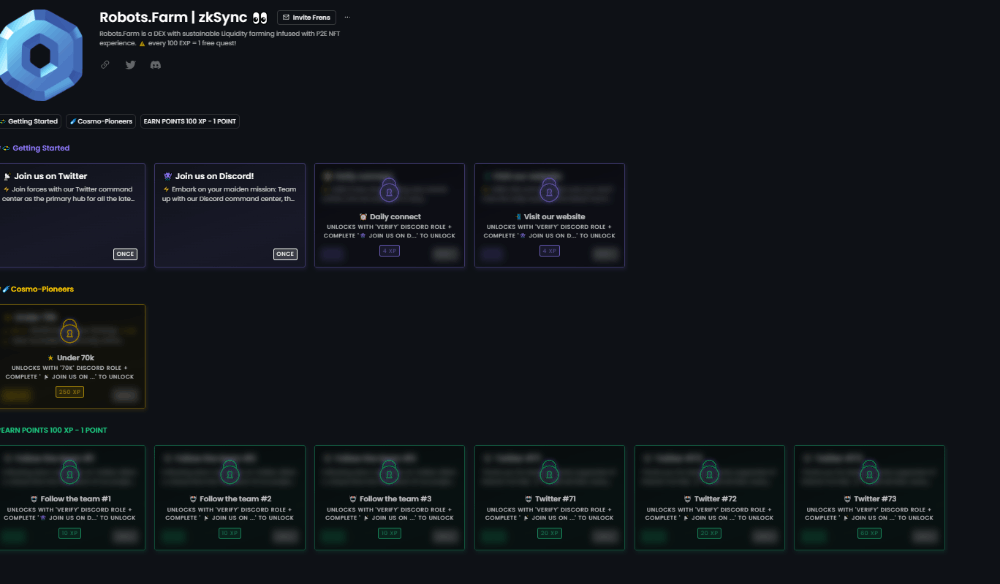Select the Follow the team #2 title
Screen dimensions: 1000x584
point(235,499)
